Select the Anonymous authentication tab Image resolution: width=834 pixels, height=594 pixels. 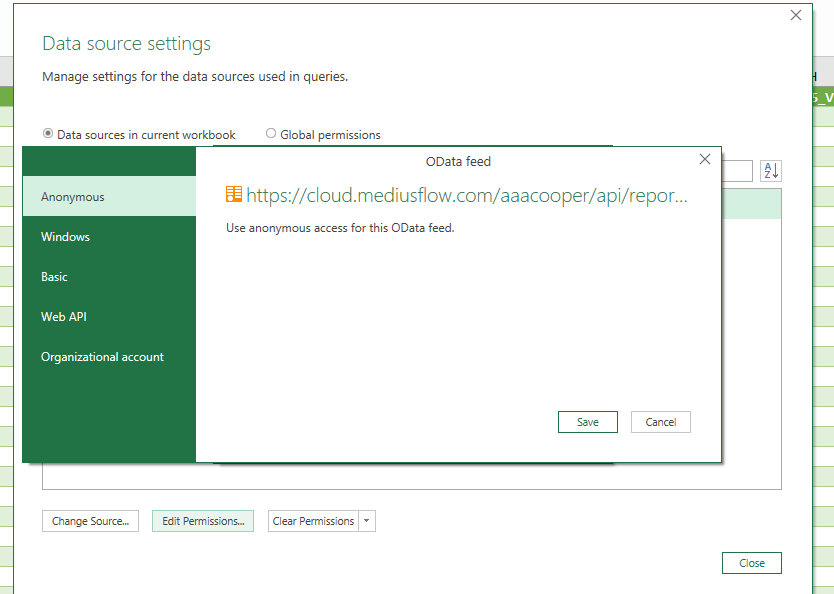(x=109, y=196)
